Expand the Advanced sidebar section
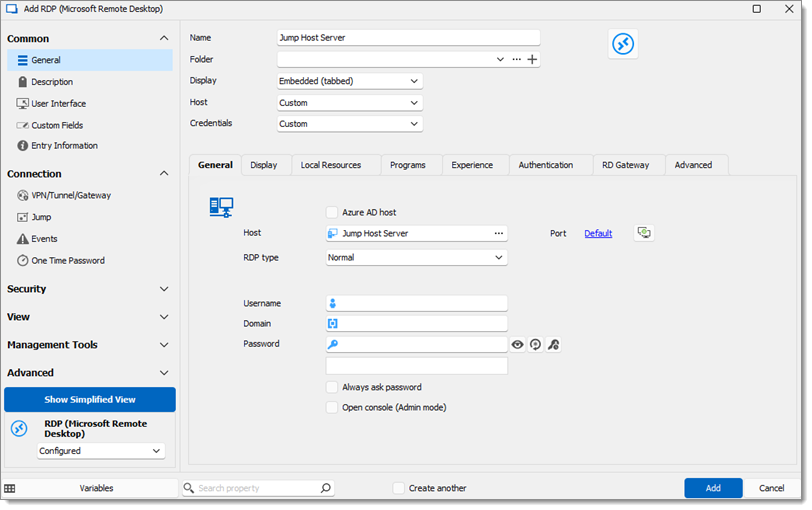Screen dimensions: 812x510 click(x=164, y=373)
